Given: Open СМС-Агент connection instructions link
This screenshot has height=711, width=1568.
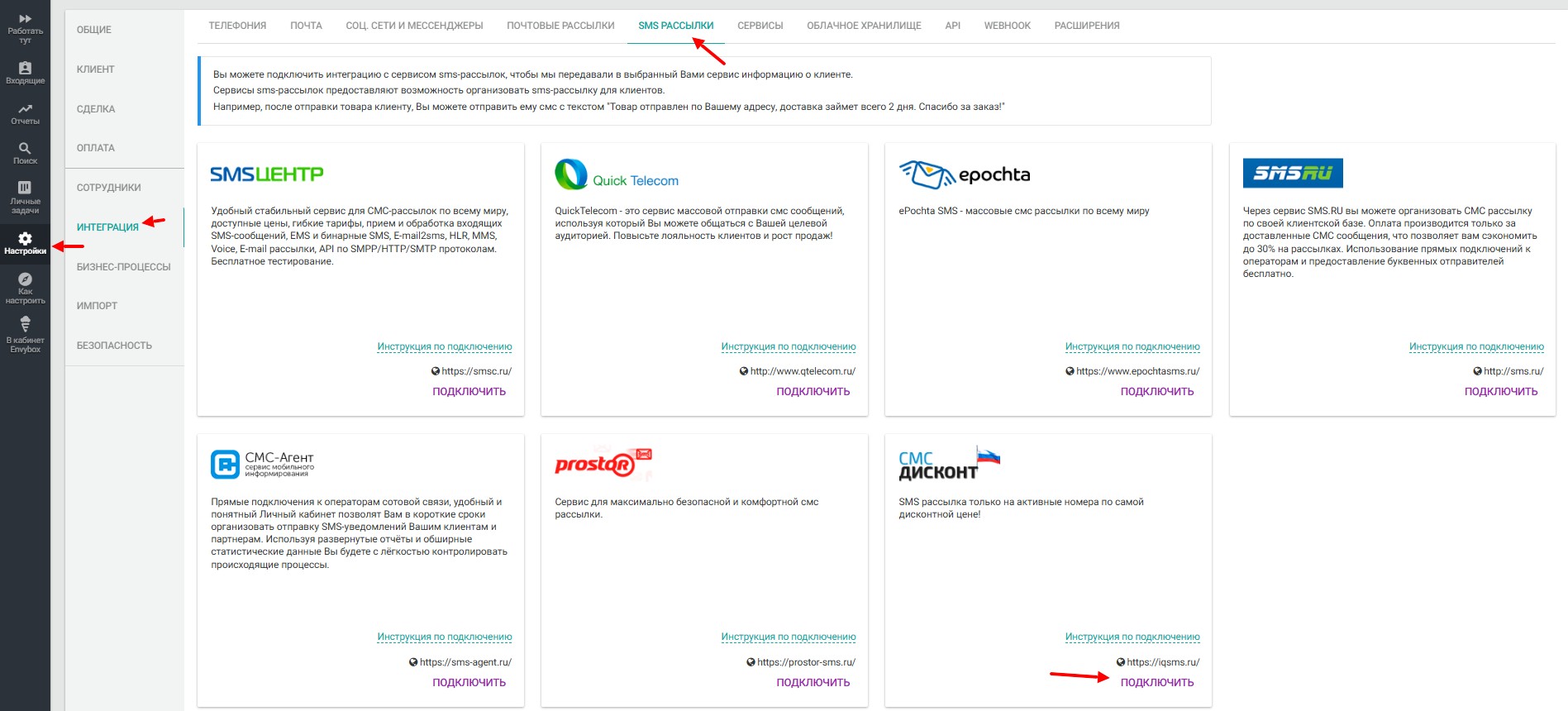Looking at the screenshot, I should (x=445, y=637).
